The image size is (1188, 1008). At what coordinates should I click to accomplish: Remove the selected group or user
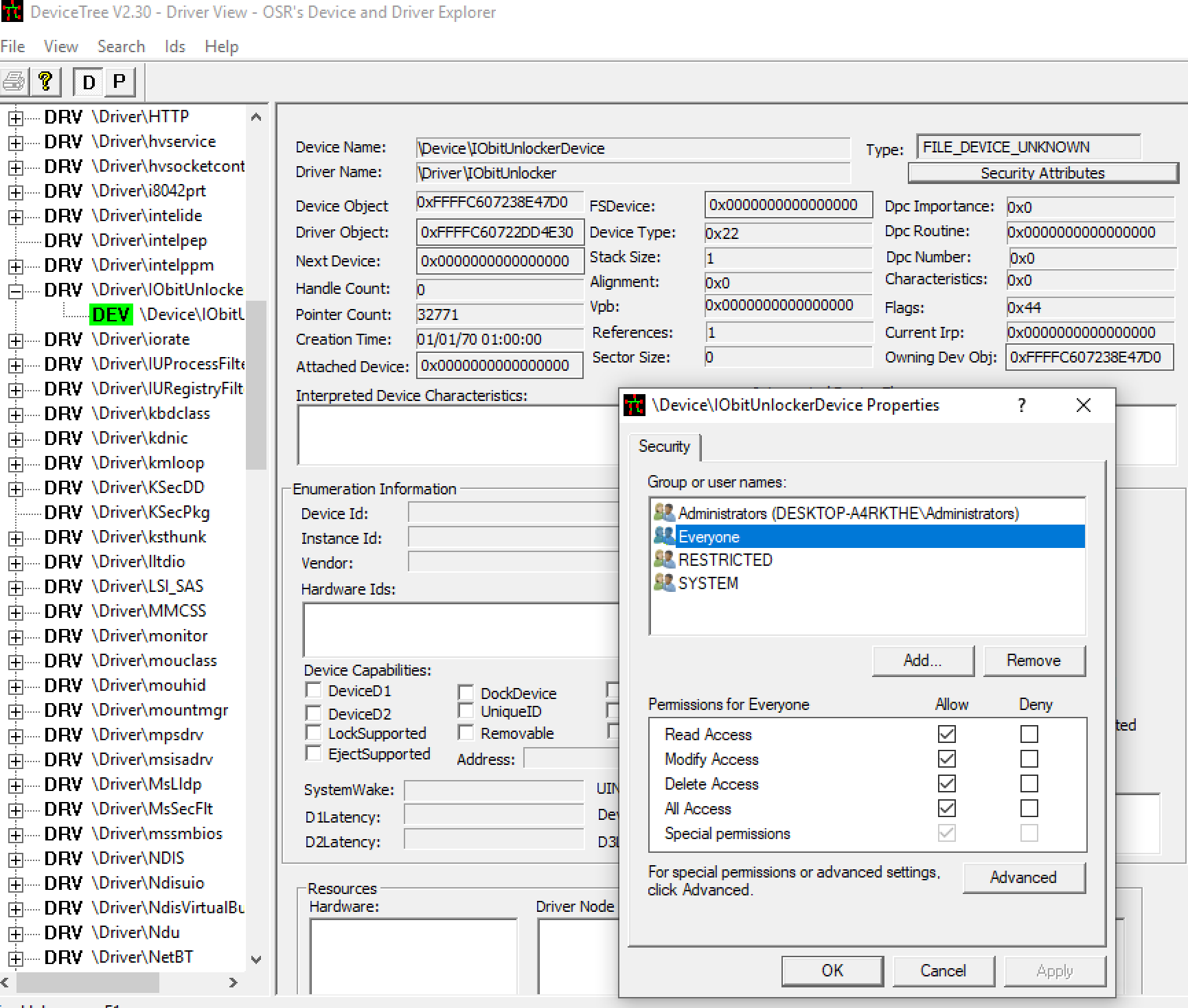pyautogui.click(x=1034, y=661)
